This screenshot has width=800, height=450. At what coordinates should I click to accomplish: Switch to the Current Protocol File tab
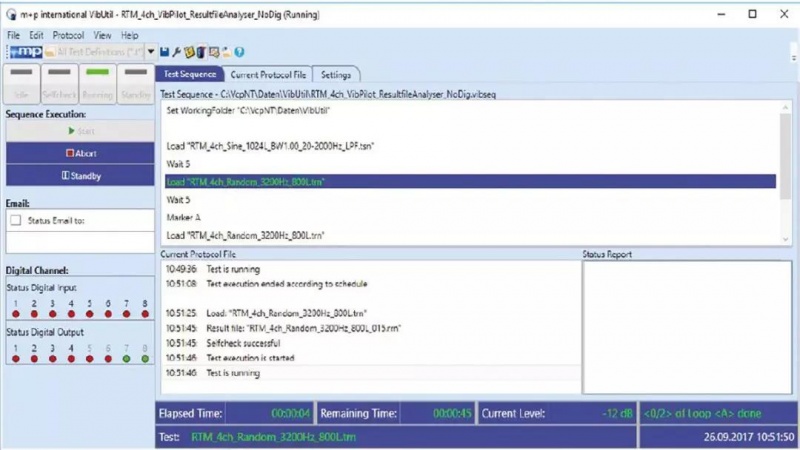[x=267, y=75]
